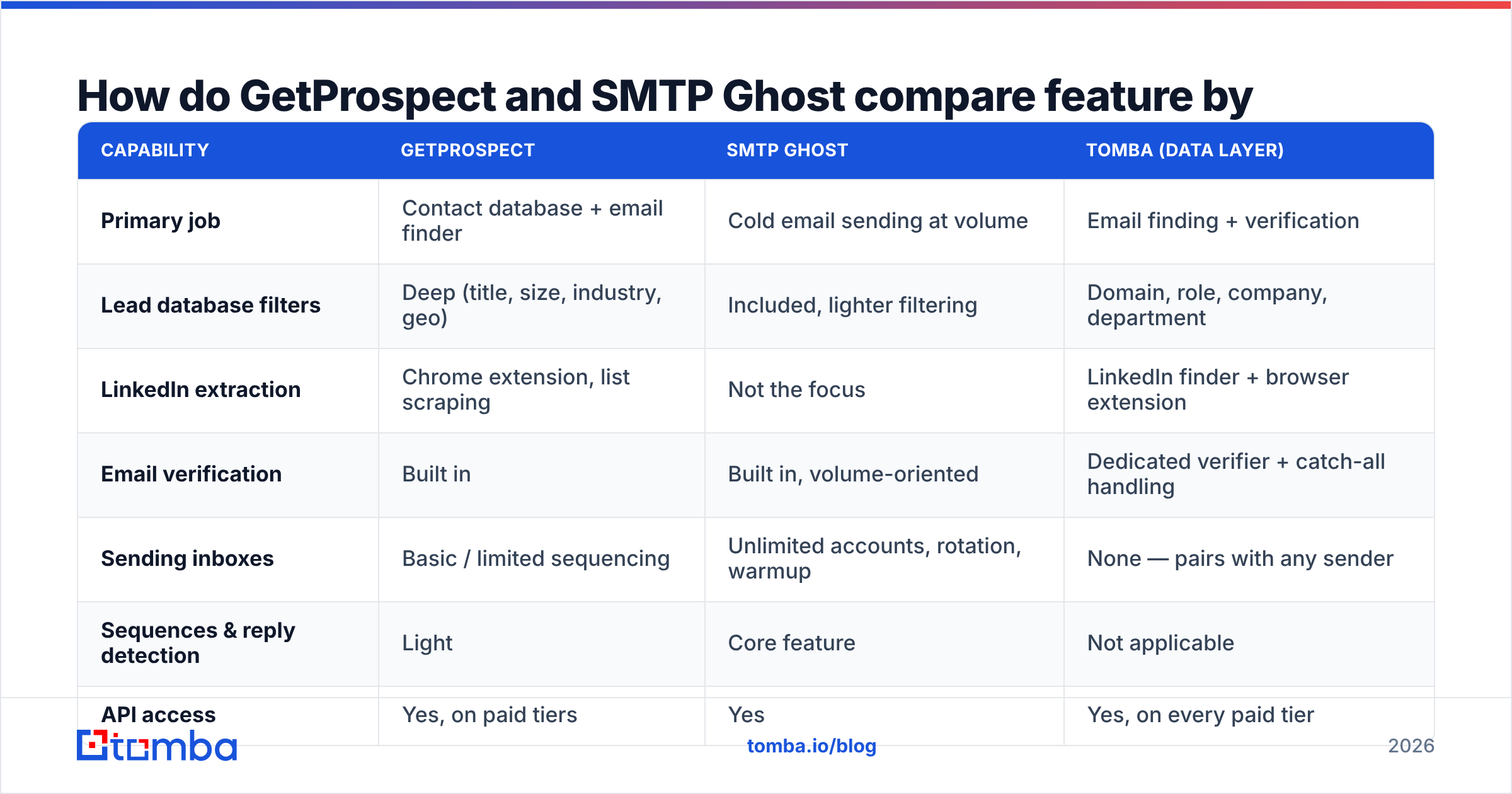
Task: Select the GETPROSPECT column header
Action: point(467,150)
